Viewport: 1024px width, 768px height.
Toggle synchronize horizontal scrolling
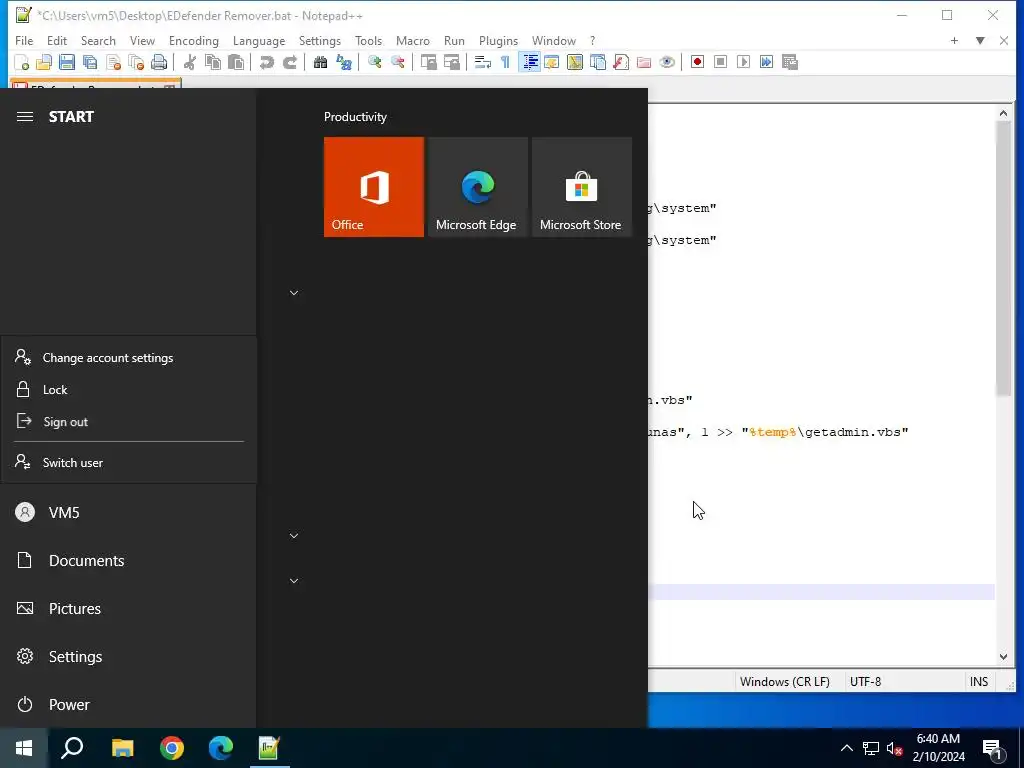point(451,62)
